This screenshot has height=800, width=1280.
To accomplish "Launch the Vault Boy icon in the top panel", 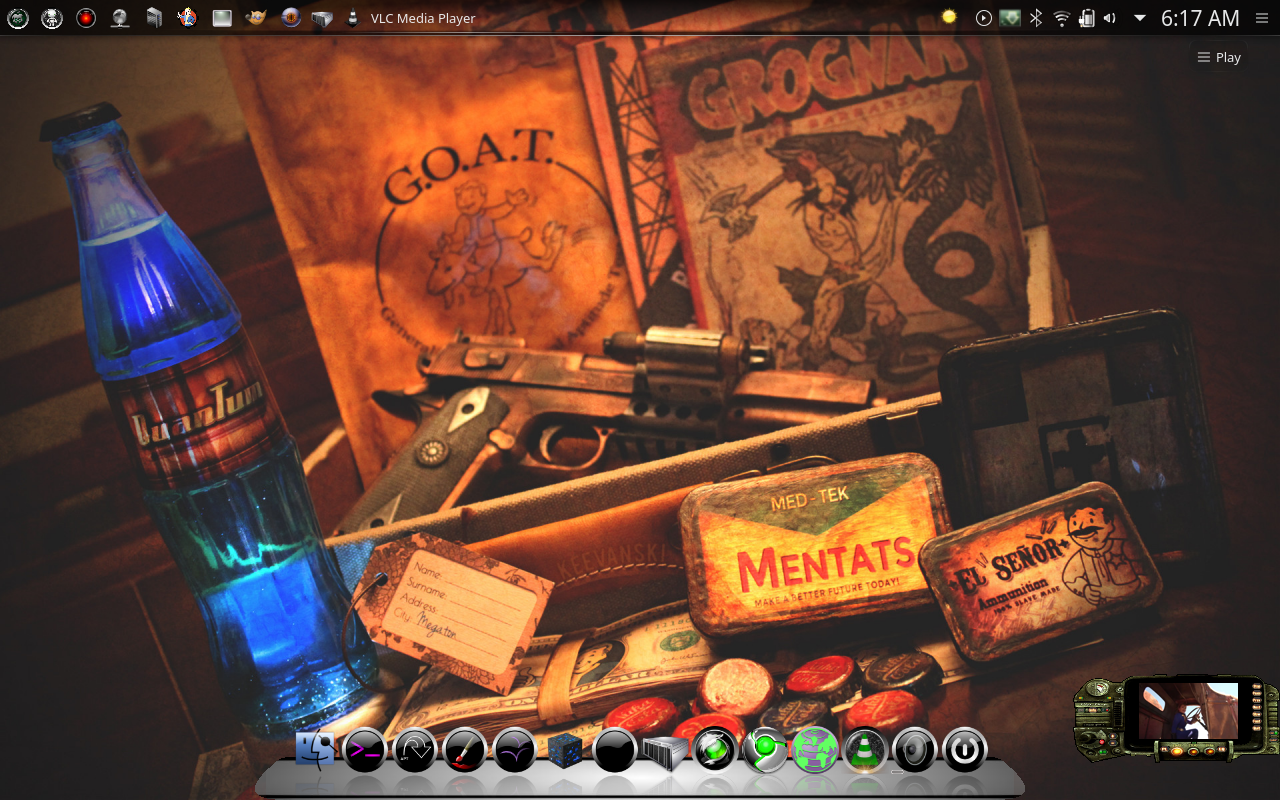I will tap(187, 18).
